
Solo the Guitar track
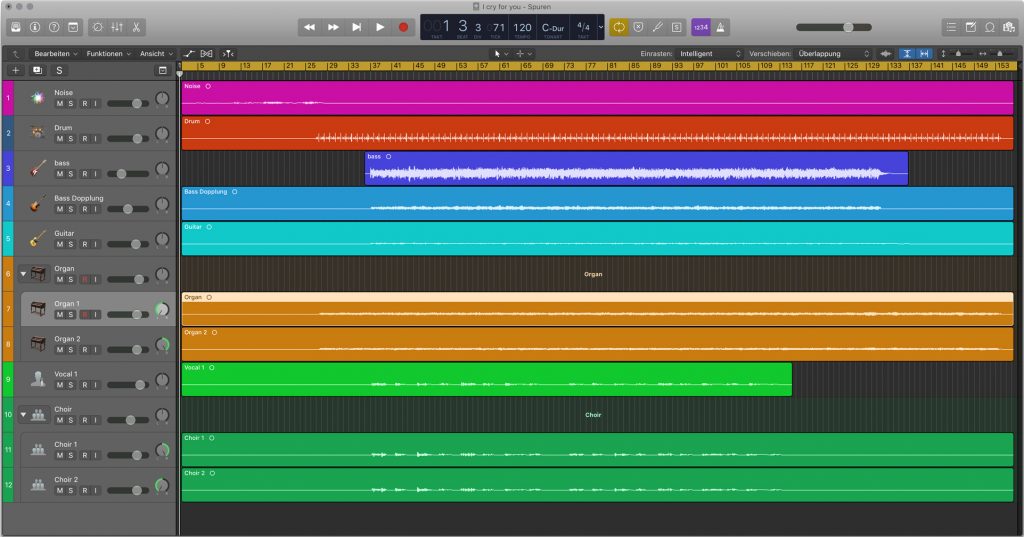tap(72, 244)
